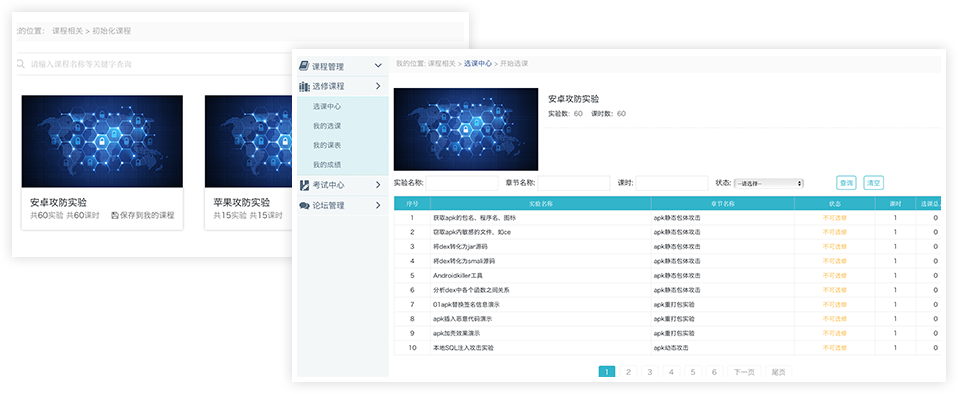The width and height of the screenshot is (958, 394).
Task: Select row 获取apk的包名、程序名、图标
Action: pyautogui.click(x=667, y=217)
